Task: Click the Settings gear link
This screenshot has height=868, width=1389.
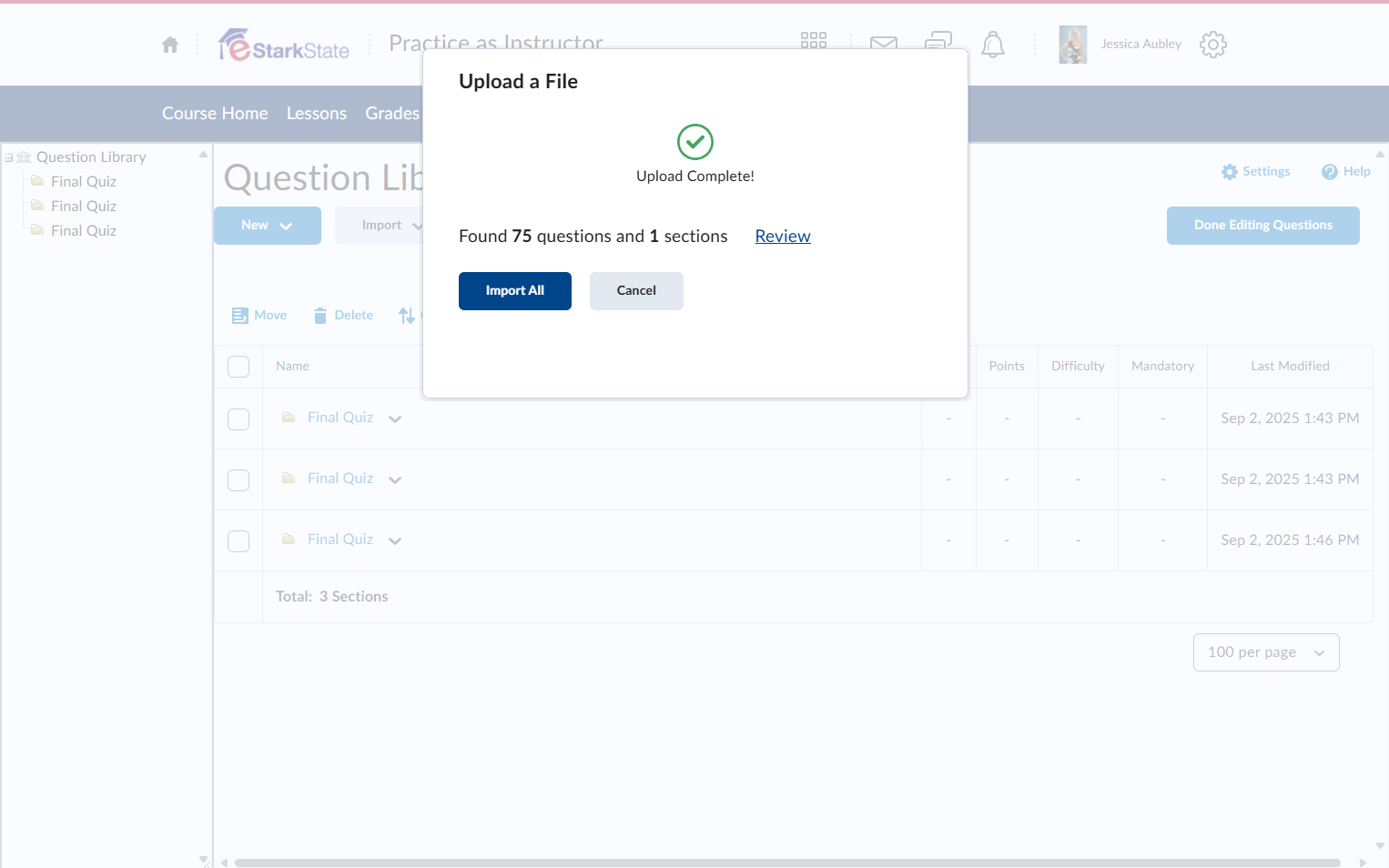Action: [x=1256, y=171]
